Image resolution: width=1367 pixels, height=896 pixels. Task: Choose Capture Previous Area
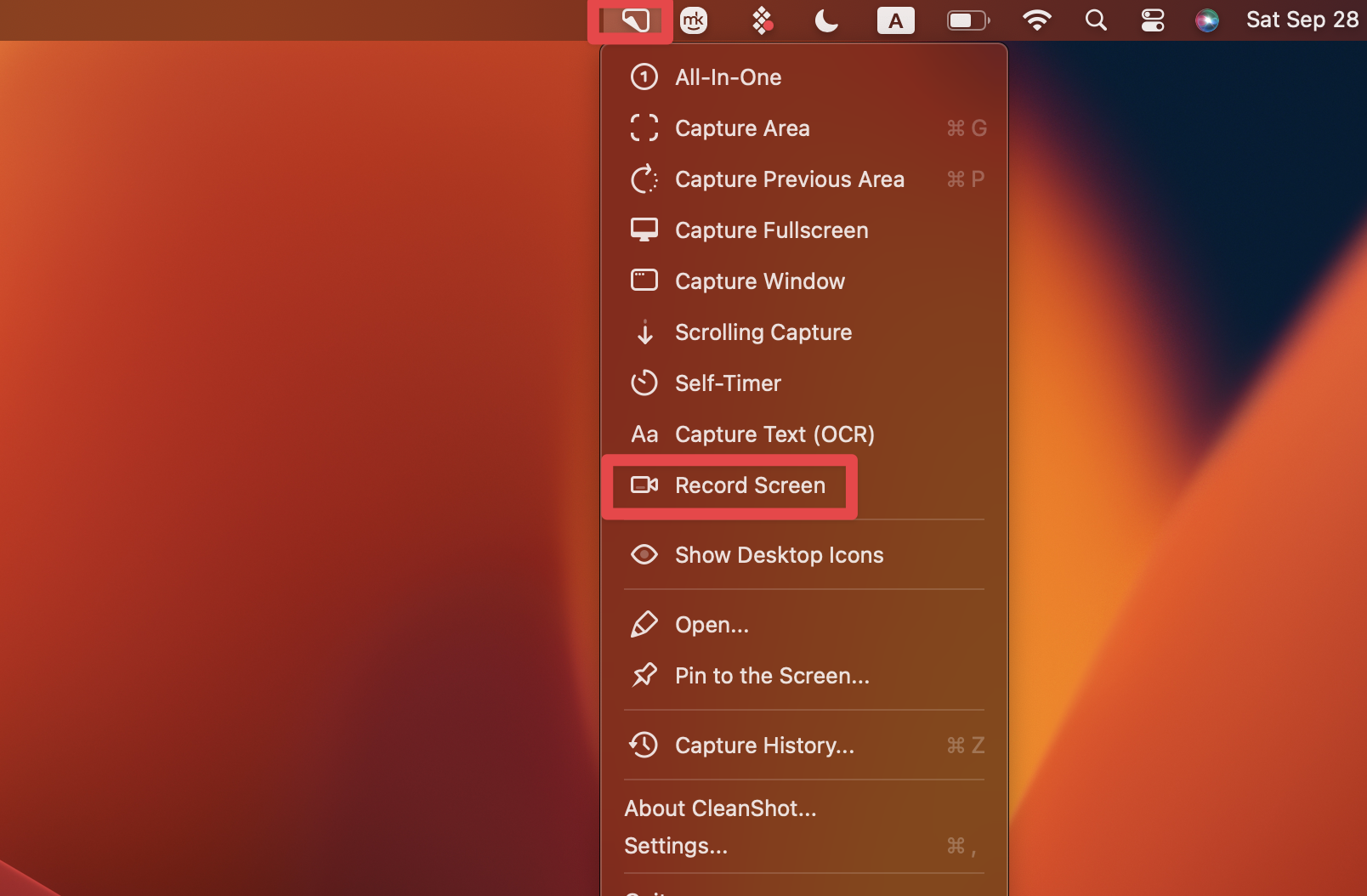pyautogui.click(x=789, y=179)
